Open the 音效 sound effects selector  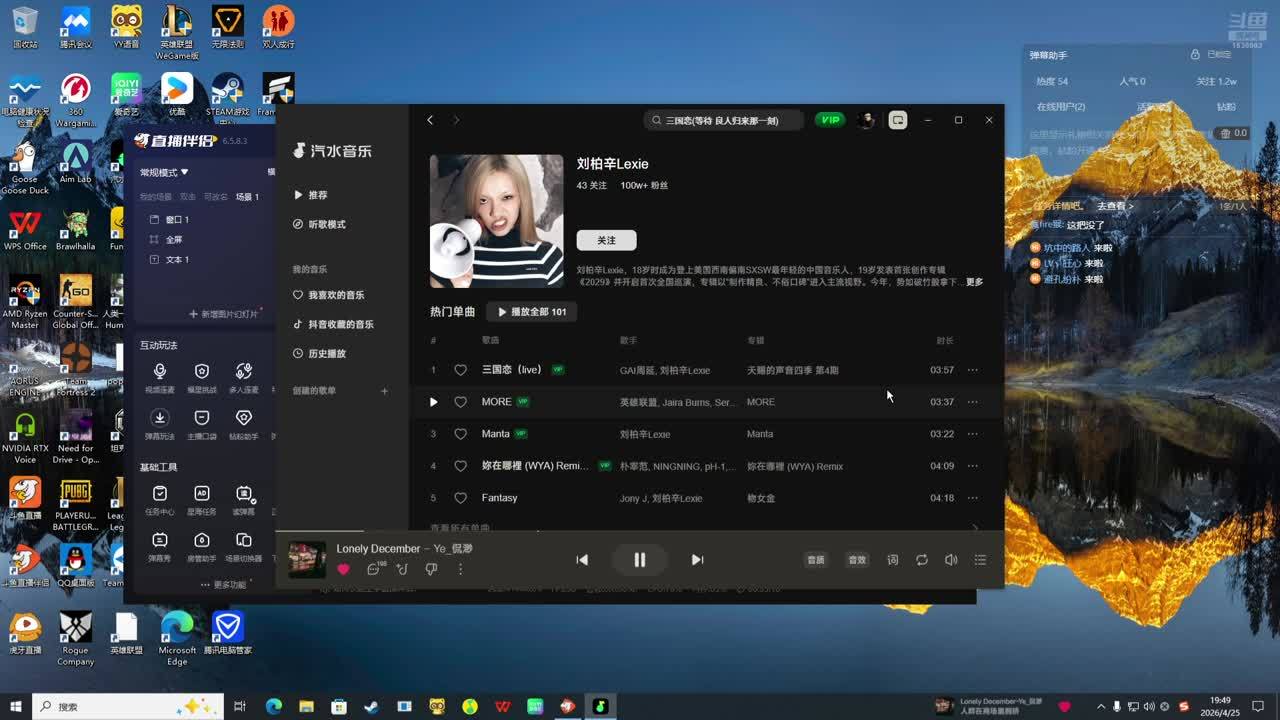(857, 560)
